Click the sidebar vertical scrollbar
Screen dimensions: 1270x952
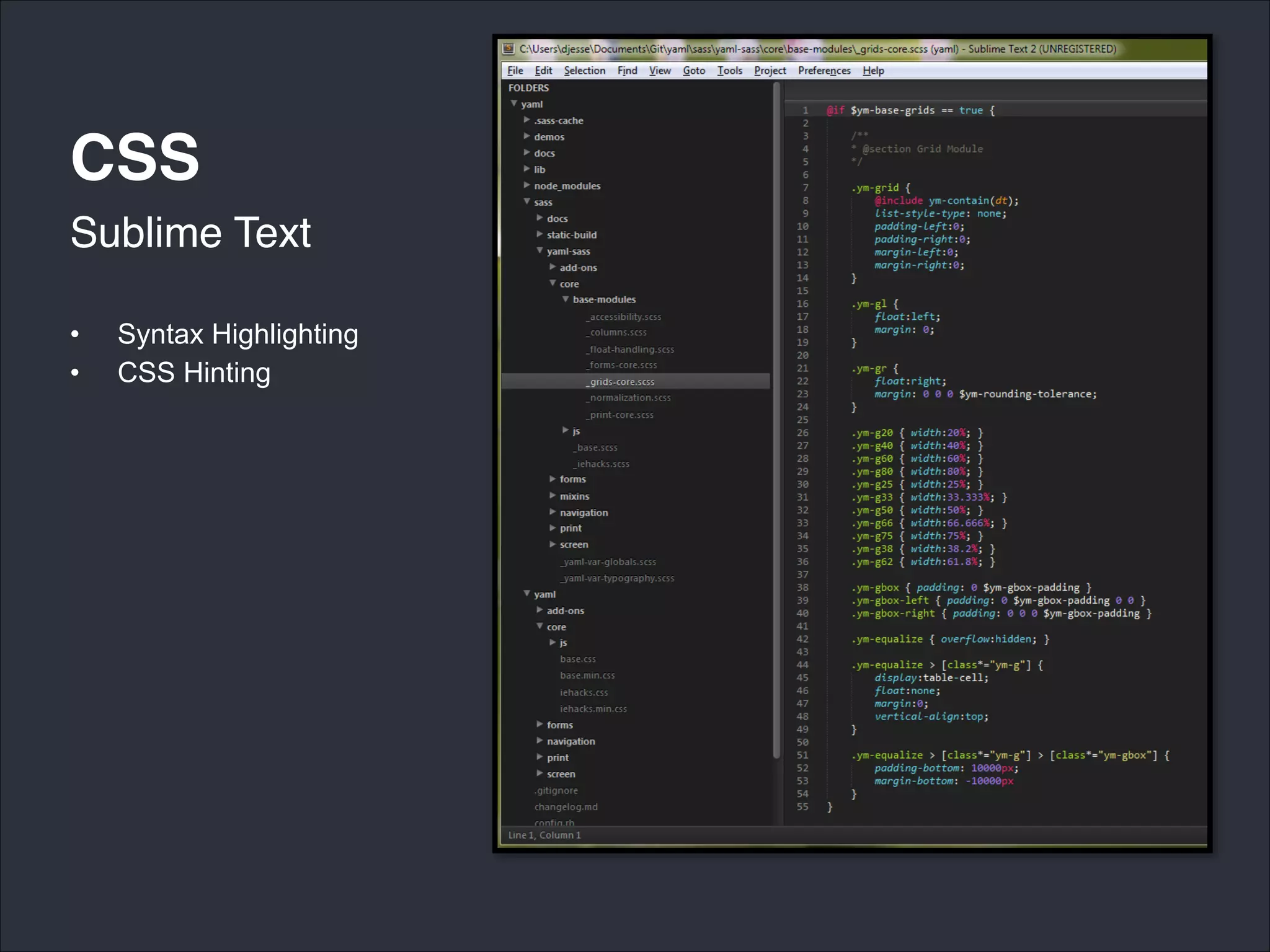[x=776, y=421]
